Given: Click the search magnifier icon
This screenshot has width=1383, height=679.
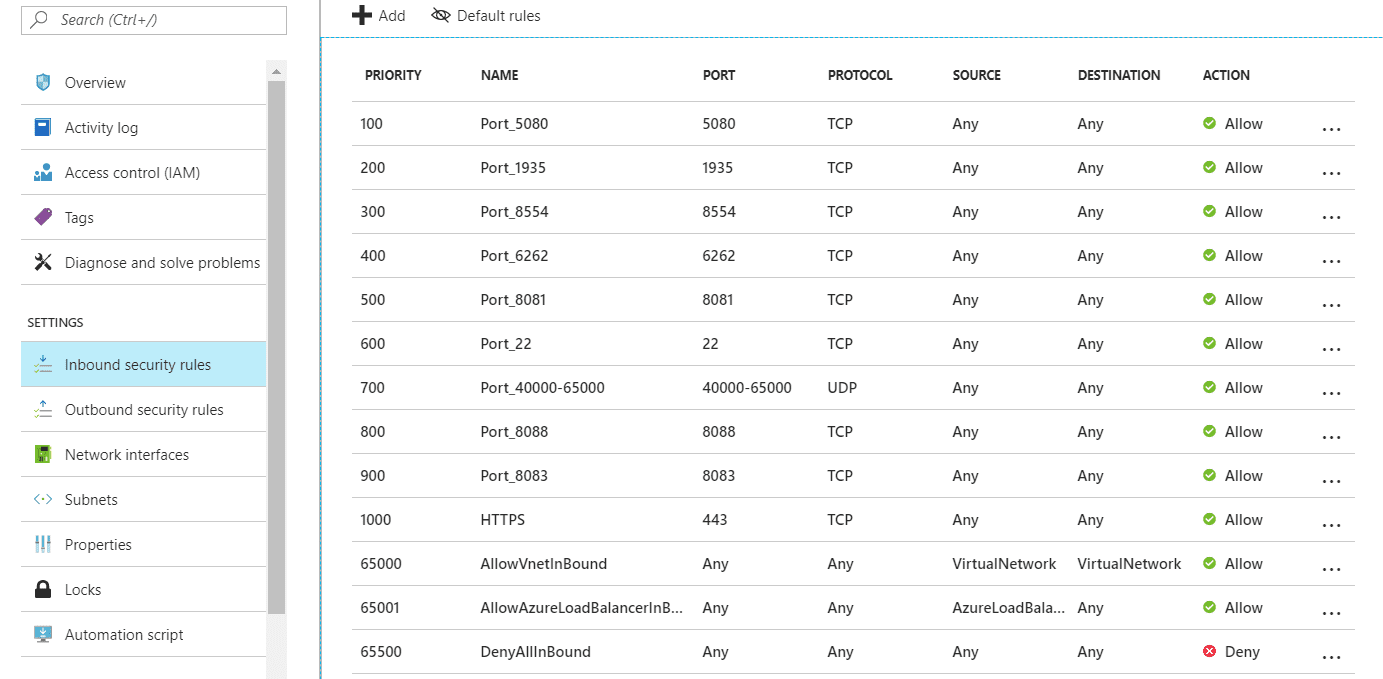Looking at the screenshot, I should click(x=39, y=20).
